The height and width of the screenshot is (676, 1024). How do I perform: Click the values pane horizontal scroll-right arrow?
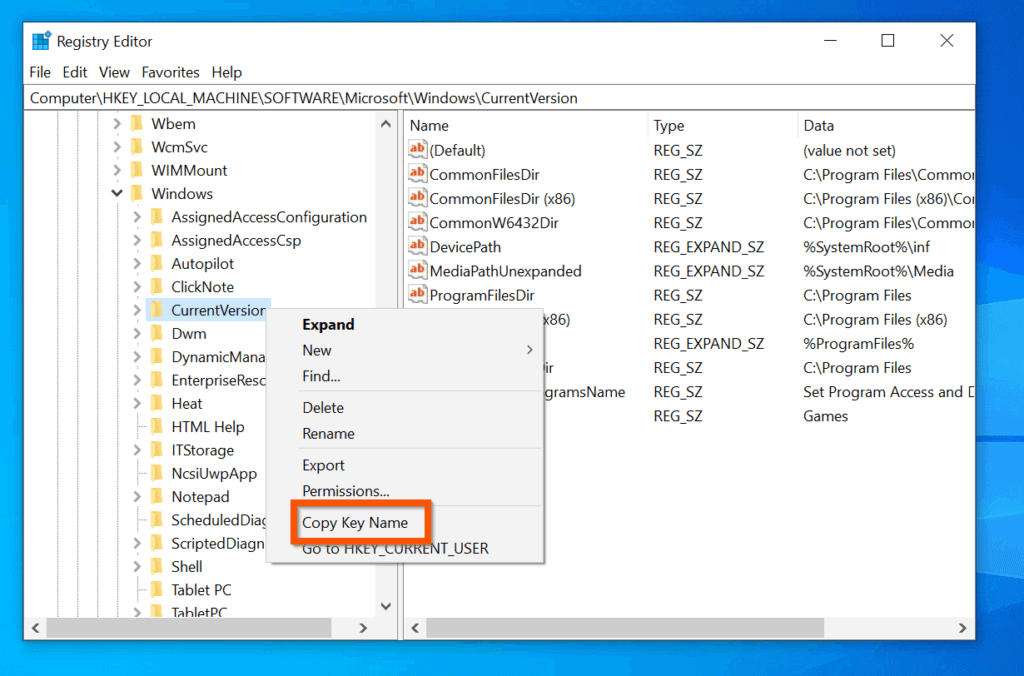coord(963,628)
